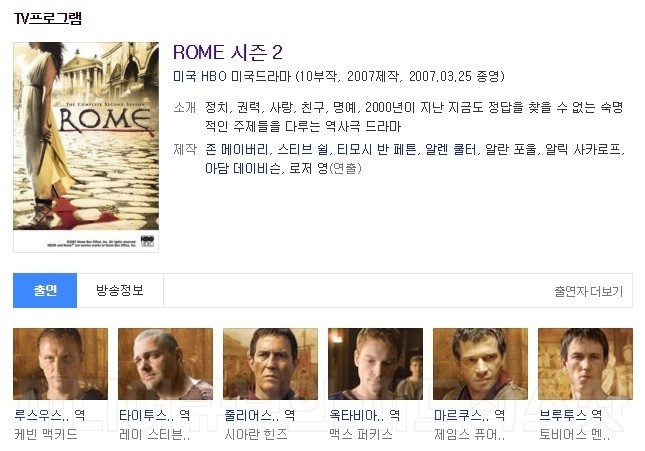This screenshot has width=645, height=451.
Task: Click 레이 스티븐슨 cast photo
Action: click(165, 364)
